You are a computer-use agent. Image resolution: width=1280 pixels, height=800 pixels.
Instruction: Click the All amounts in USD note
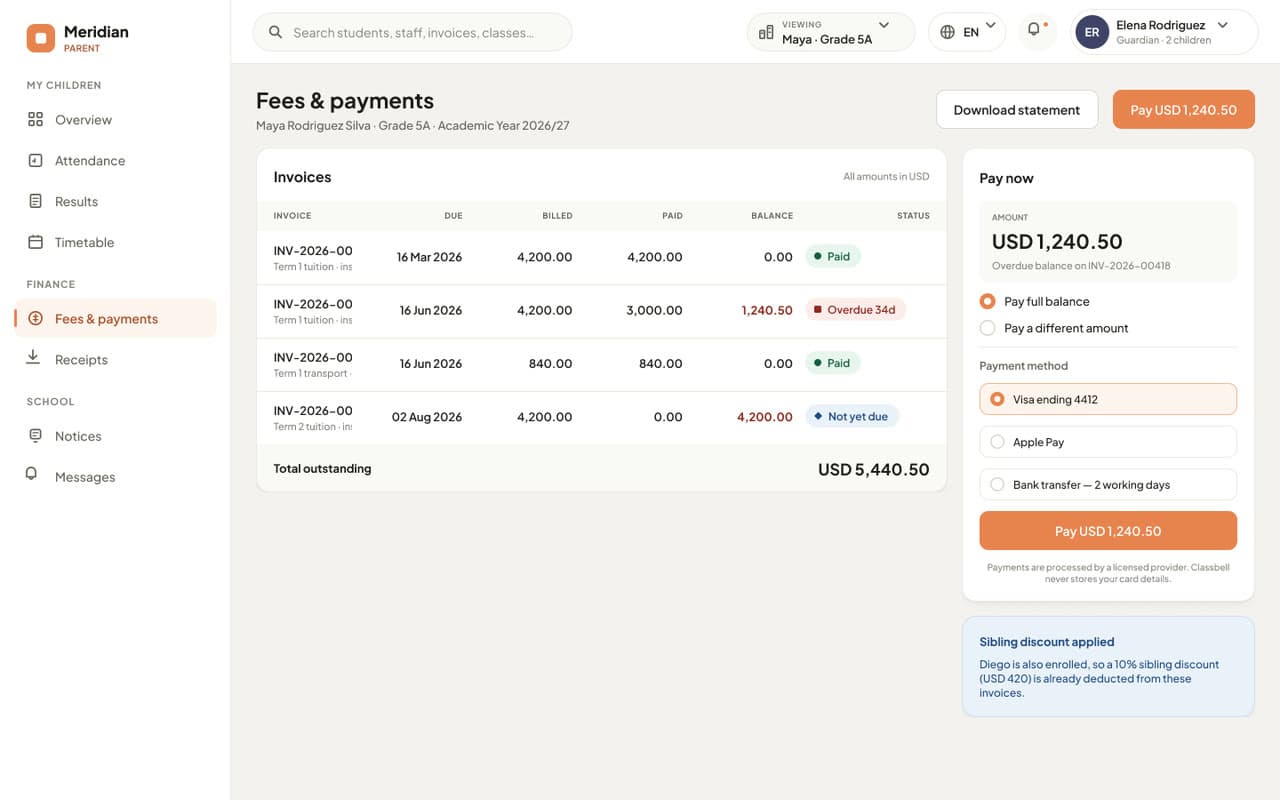886,177
